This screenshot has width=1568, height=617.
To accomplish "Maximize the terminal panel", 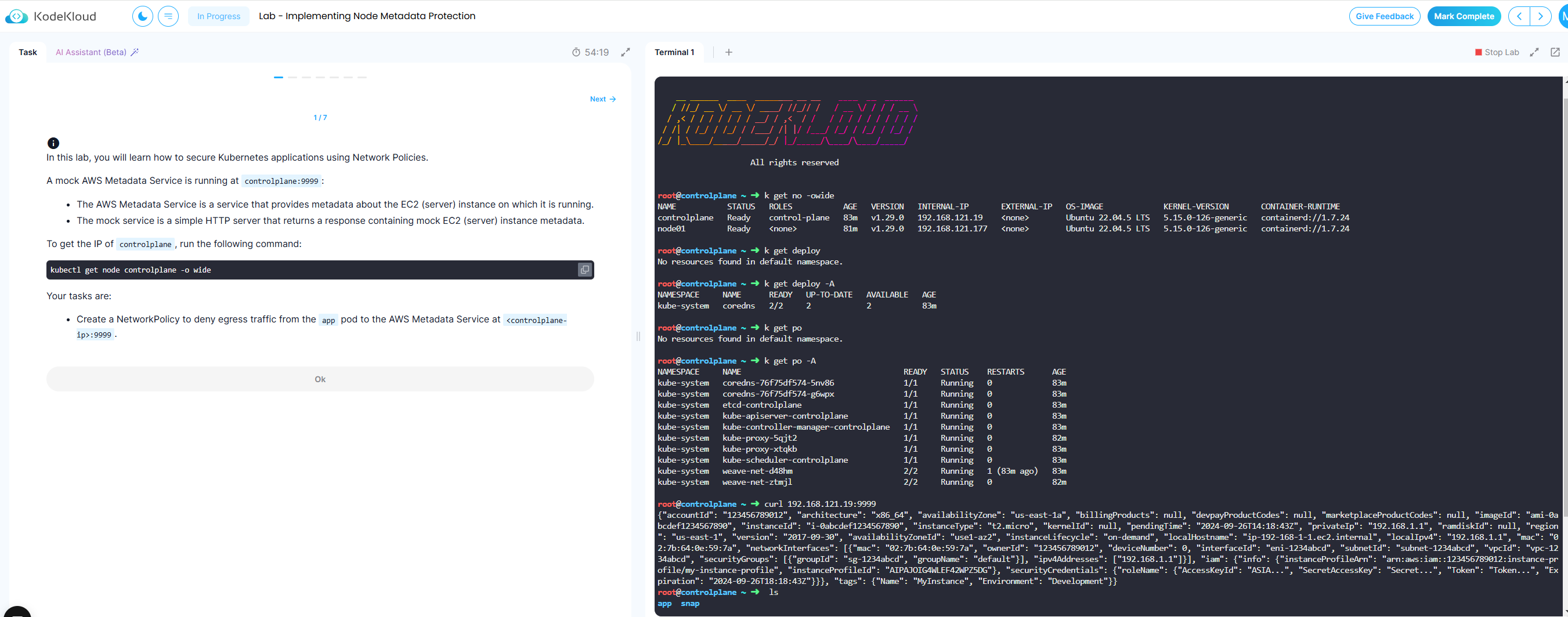I will click(1534, 52).
